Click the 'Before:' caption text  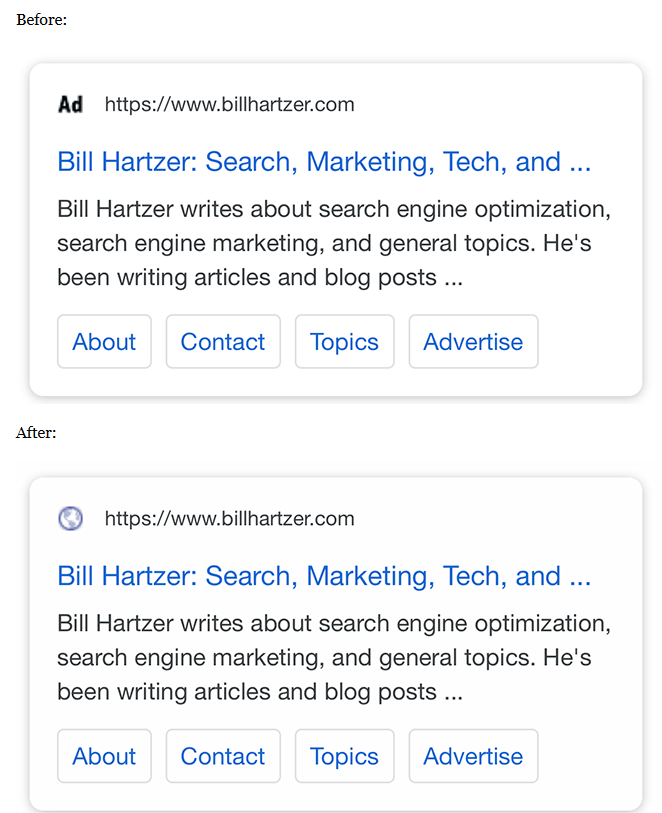(41, 20)
